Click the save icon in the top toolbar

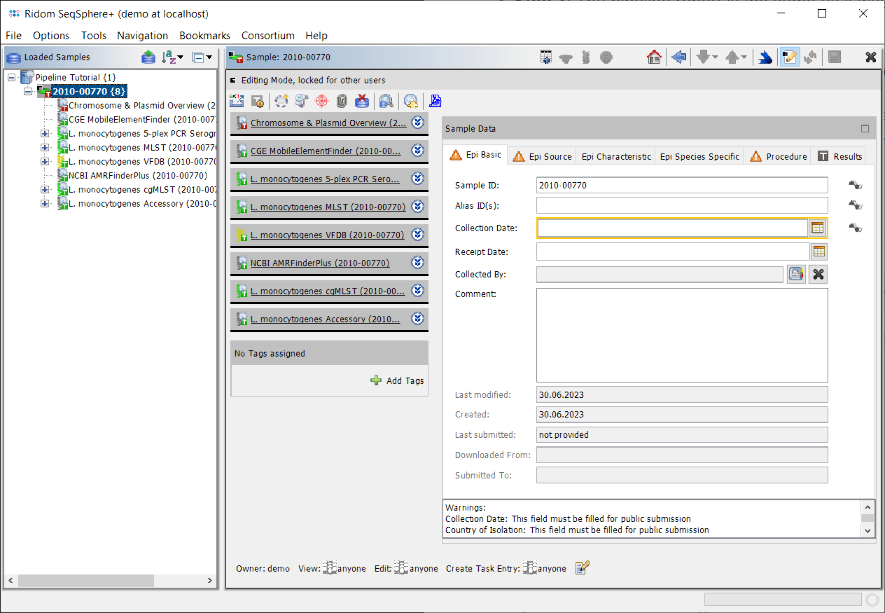tap(836, 57)
